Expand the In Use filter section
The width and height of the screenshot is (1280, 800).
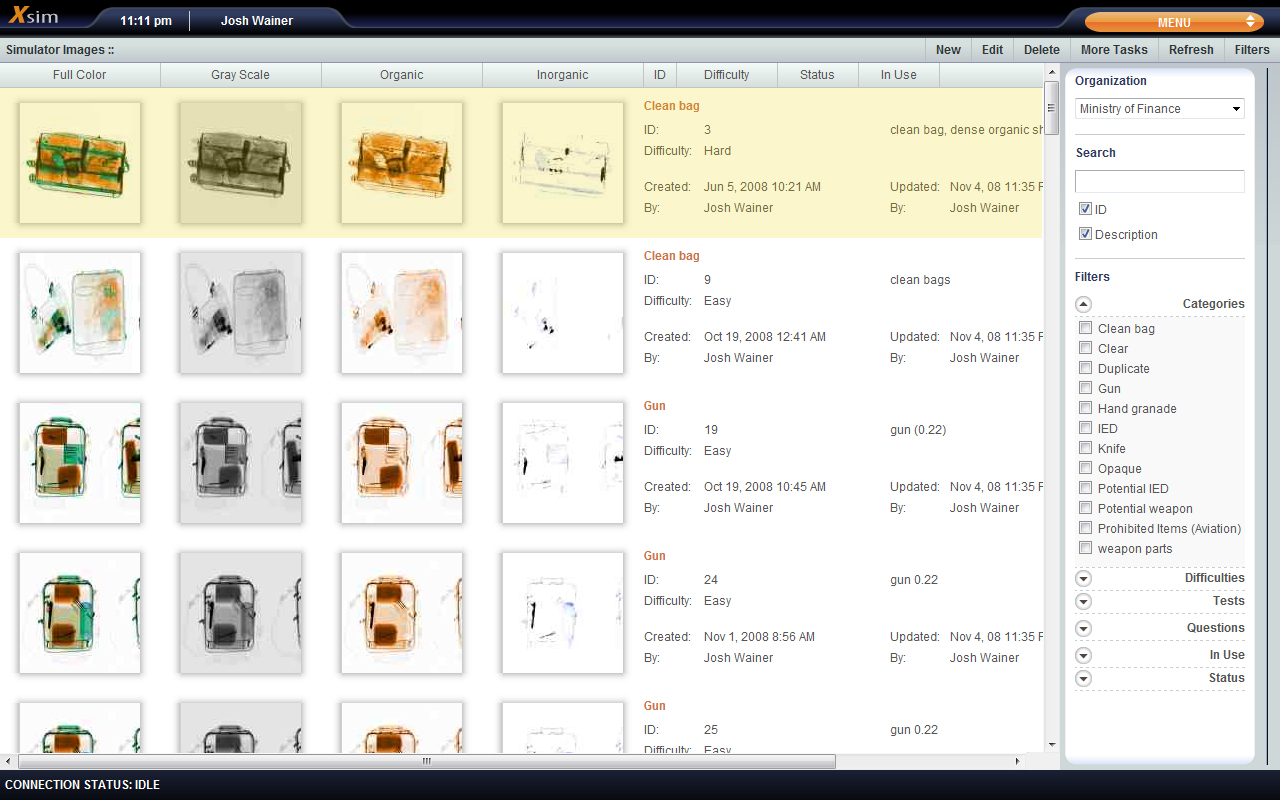tap(1084, 655)
